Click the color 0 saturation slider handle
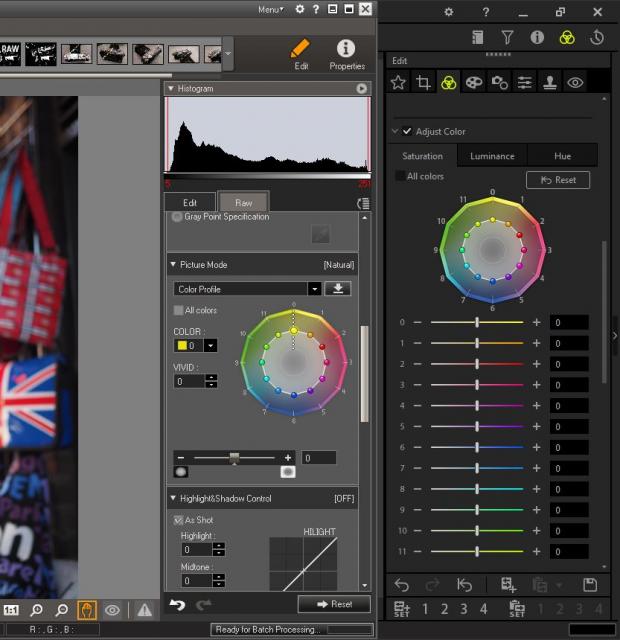Image resolution: width=620 pixels, height=640 pixels. (x=477, y=322)
